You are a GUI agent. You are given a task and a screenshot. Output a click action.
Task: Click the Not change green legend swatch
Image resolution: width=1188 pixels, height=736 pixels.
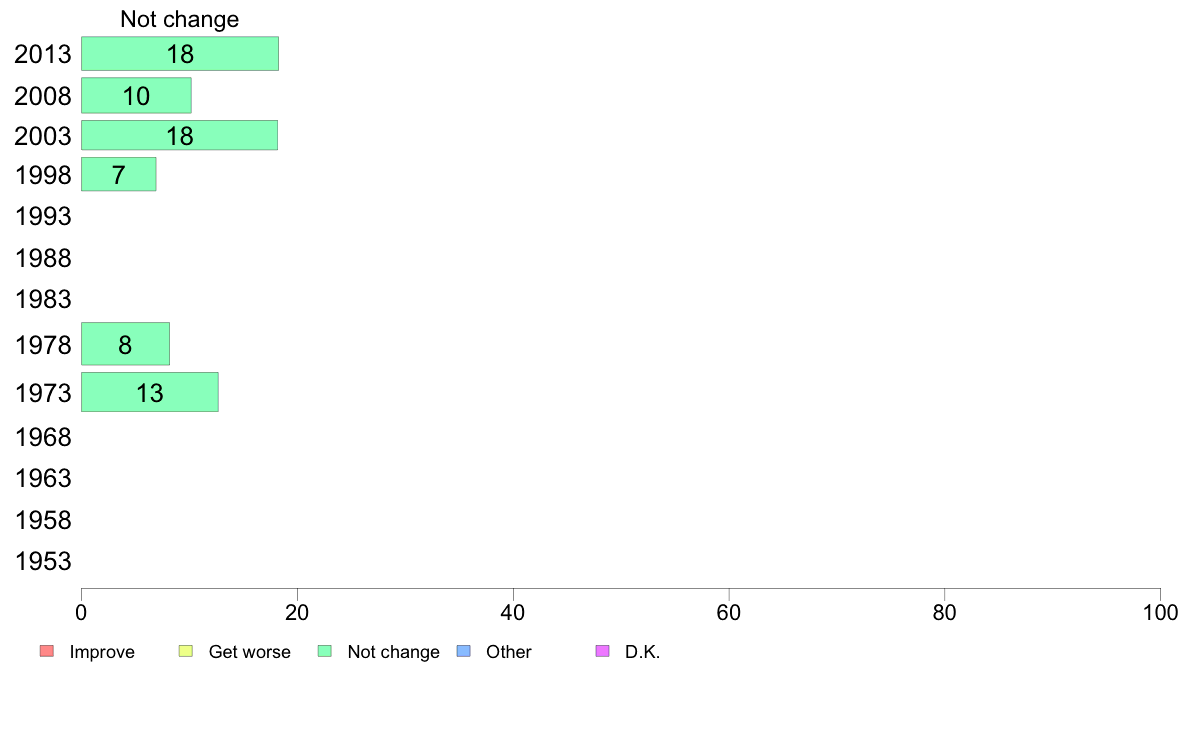pos(325,651)
